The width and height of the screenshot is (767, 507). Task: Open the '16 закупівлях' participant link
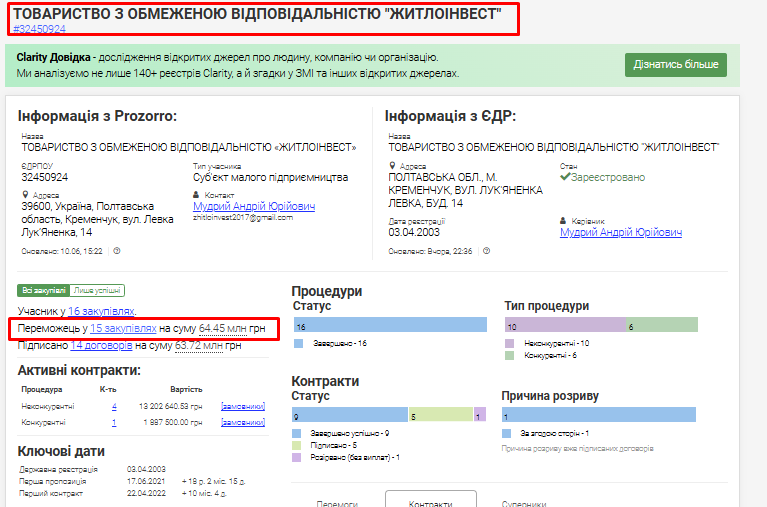(101, 312)
